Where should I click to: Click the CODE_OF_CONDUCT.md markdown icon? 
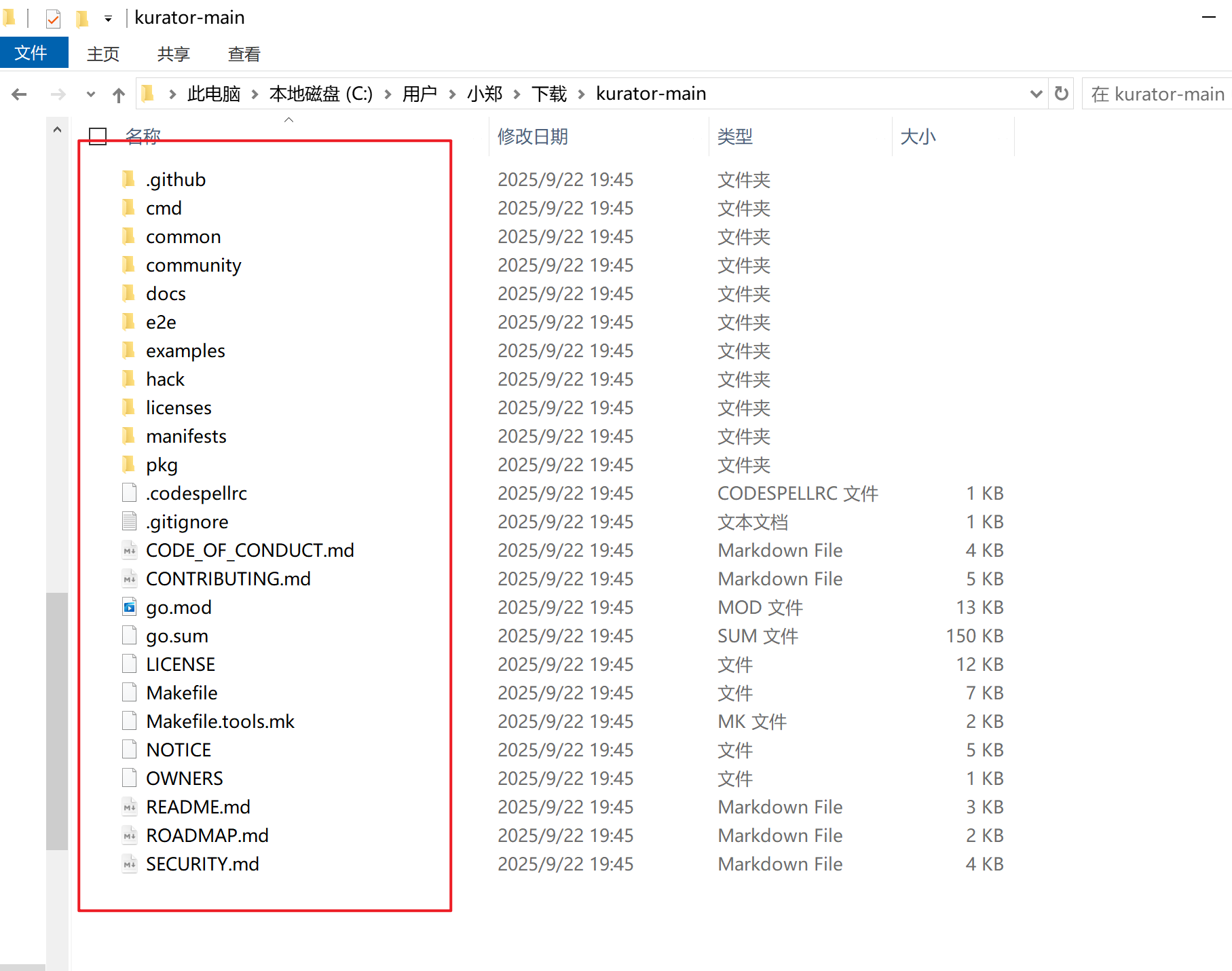point(129,550)
